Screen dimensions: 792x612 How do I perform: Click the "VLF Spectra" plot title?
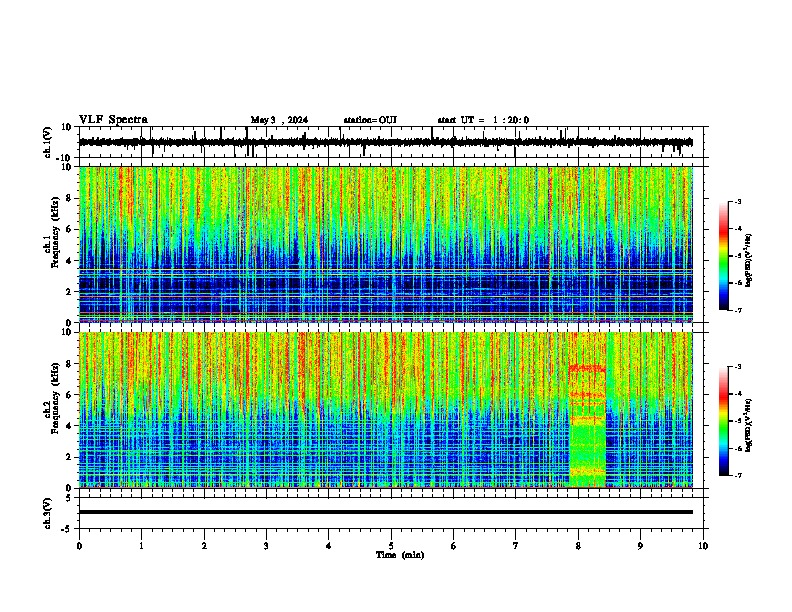pos(113,120)
